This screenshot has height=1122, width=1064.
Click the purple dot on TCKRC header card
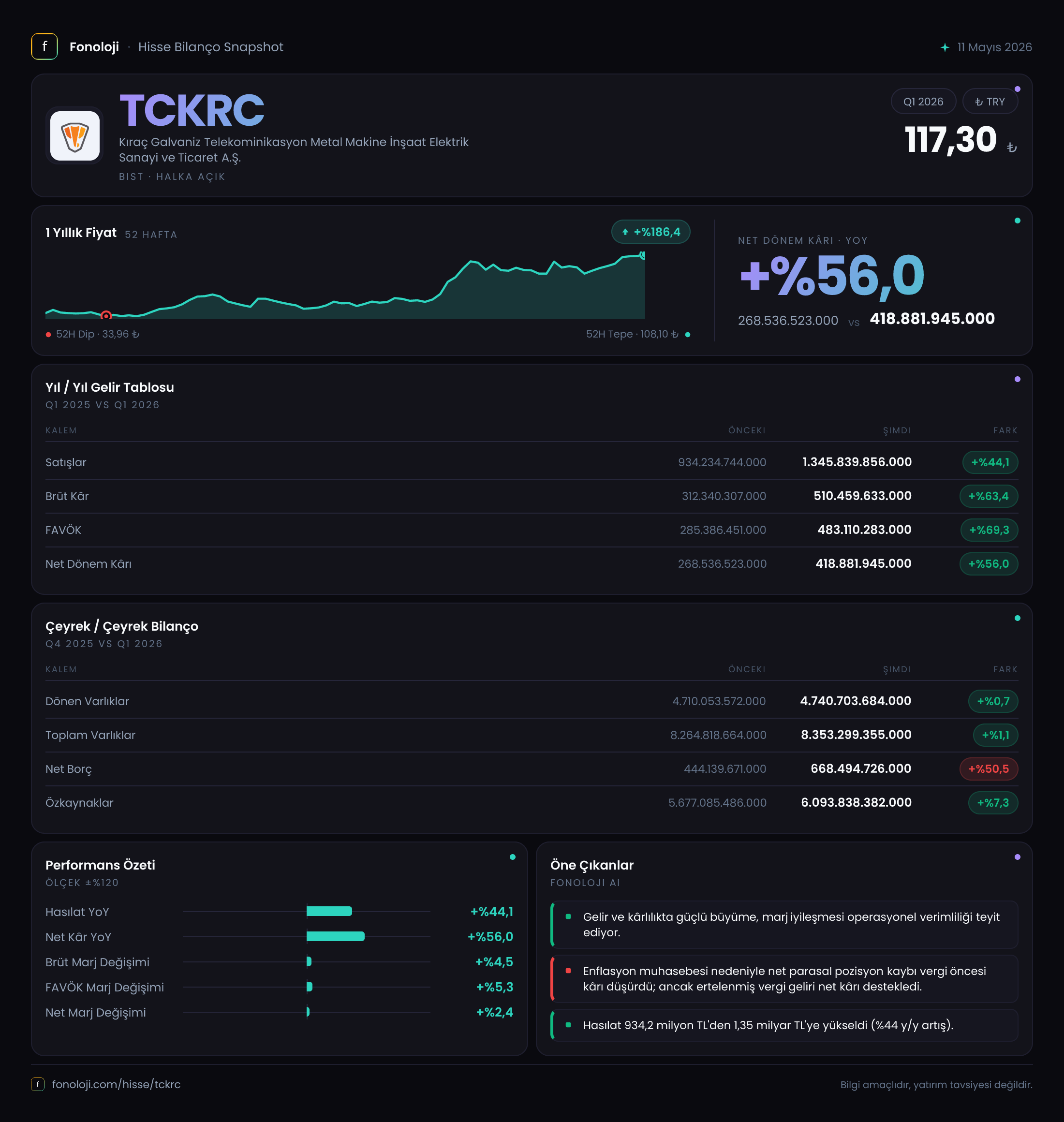[x=1018, y=89]
